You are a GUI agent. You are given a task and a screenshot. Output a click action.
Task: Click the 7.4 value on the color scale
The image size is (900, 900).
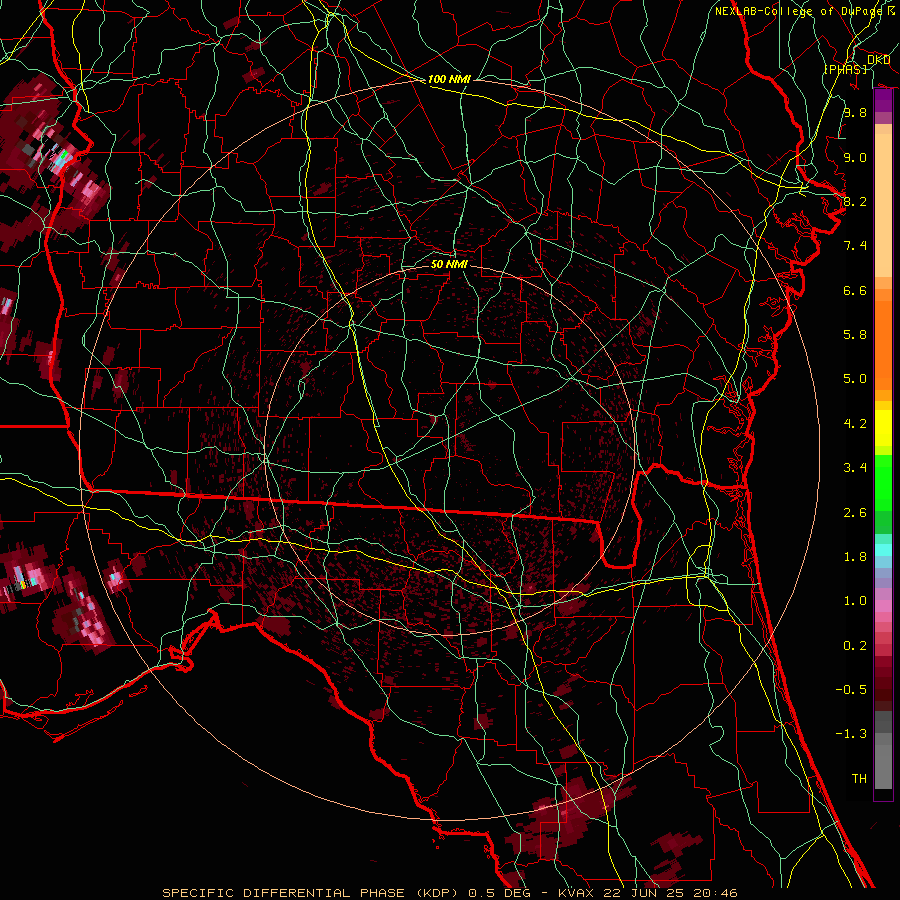coord(855,246)
